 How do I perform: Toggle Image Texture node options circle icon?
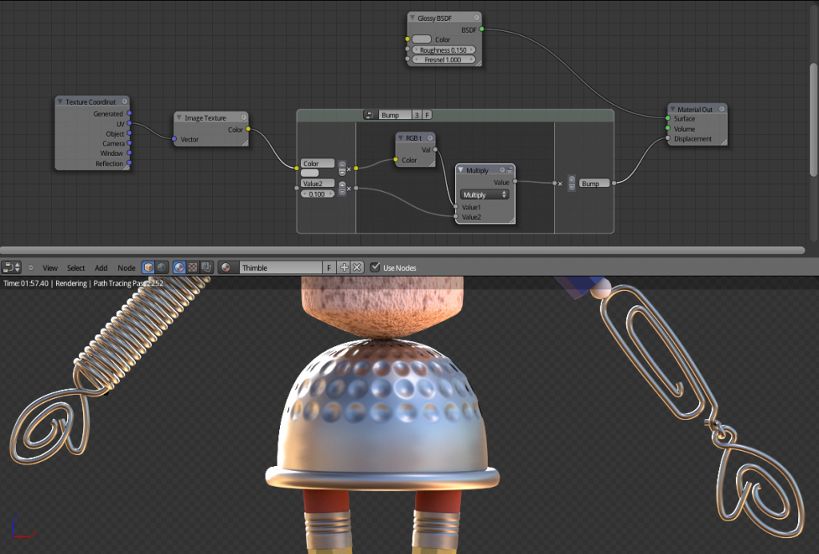243,117
